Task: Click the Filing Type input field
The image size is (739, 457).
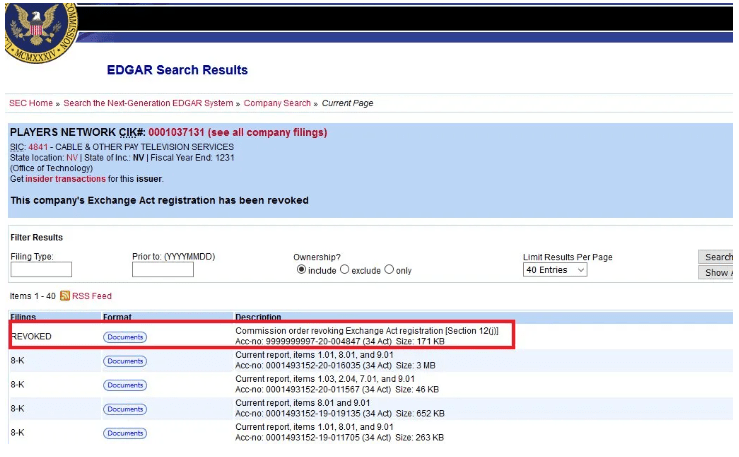Action: [x=41, y=270]
